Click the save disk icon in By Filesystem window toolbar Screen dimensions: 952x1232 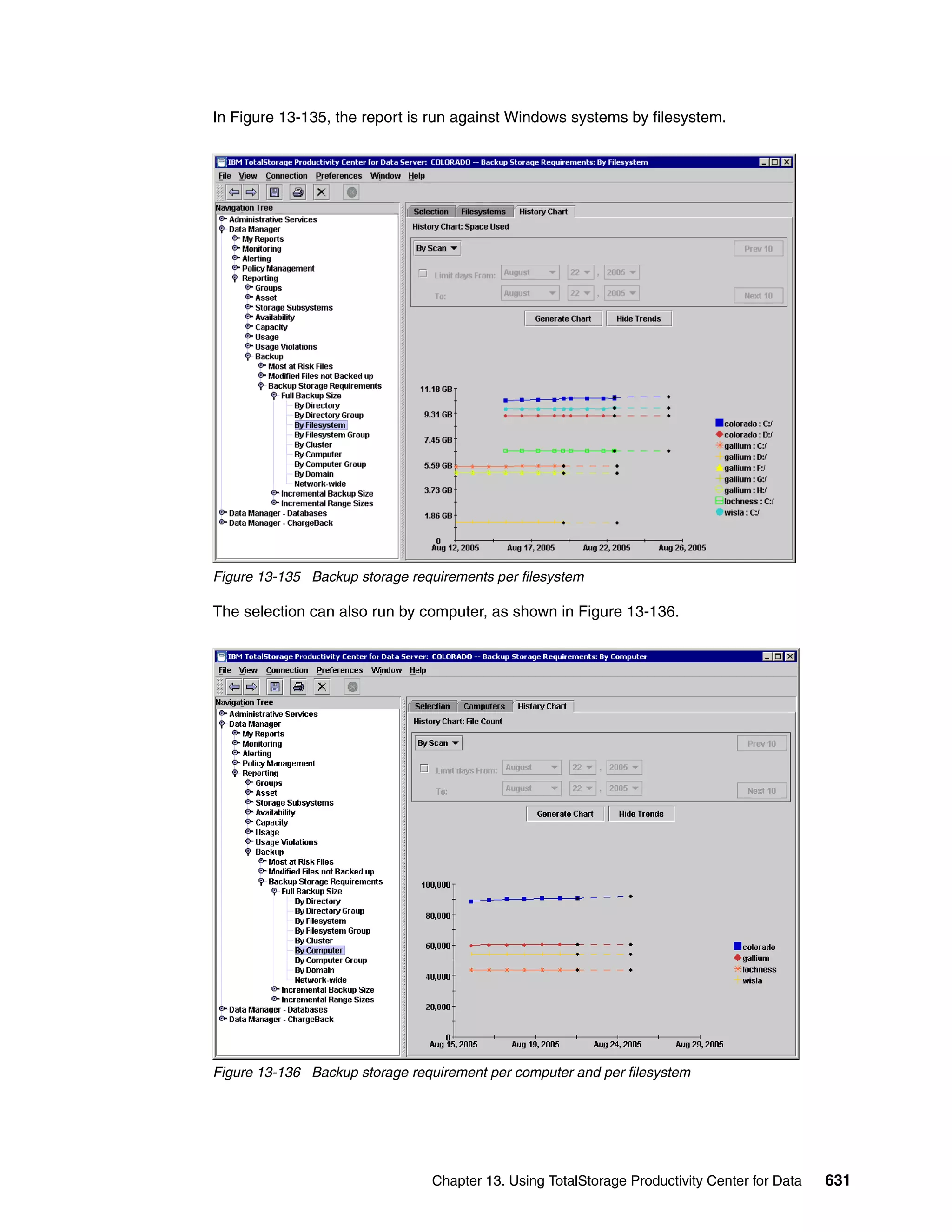click(x=275, y=192)
